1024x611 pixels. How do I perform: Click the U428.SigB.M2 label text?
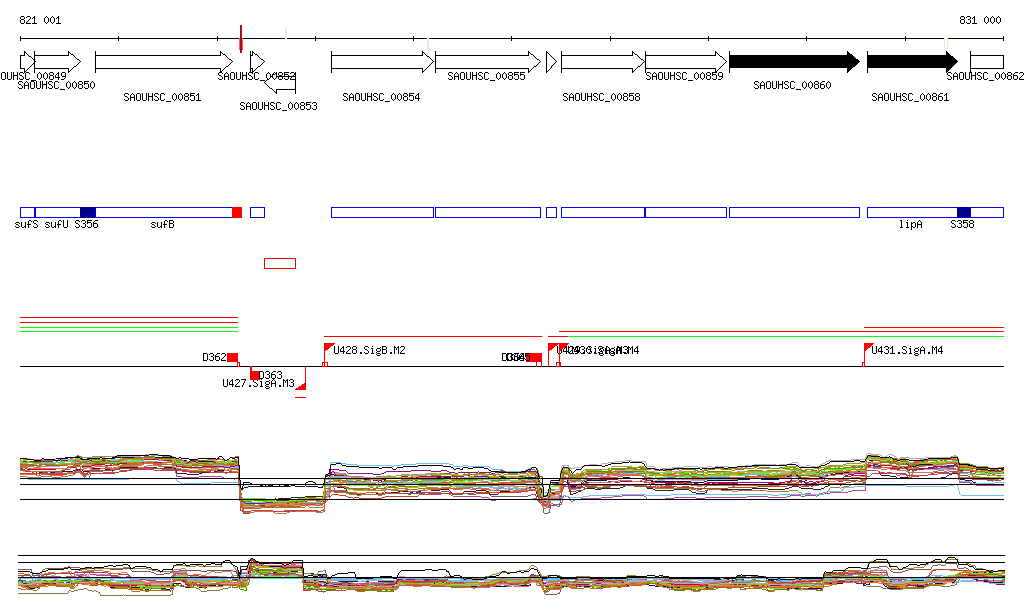coord(370,351)
